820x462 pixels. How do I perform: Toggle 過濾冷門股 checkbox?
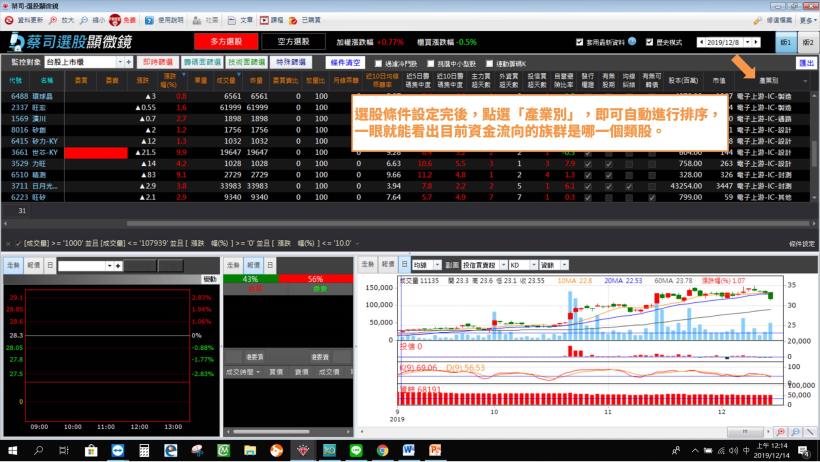(378, 63)
